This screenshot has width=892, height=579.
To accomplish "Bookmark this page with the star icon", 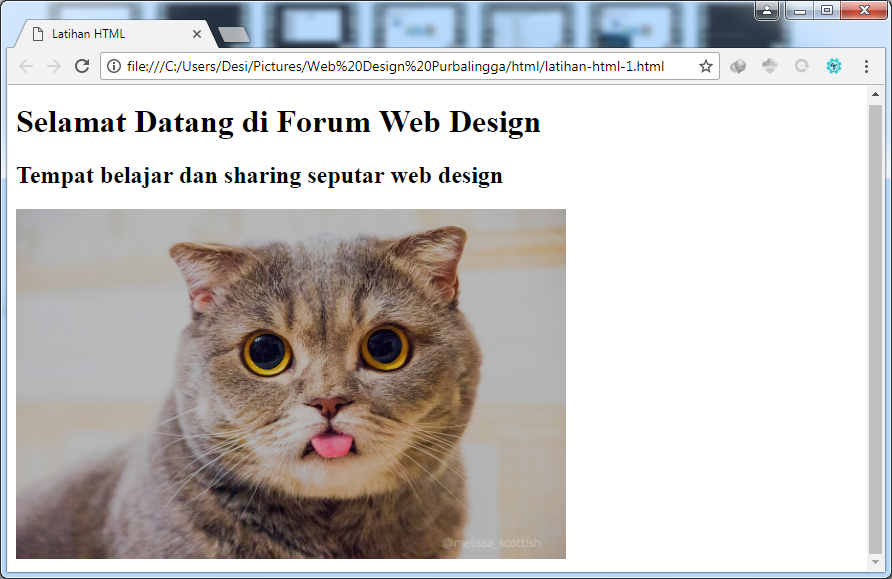I will tap(705, 66).
